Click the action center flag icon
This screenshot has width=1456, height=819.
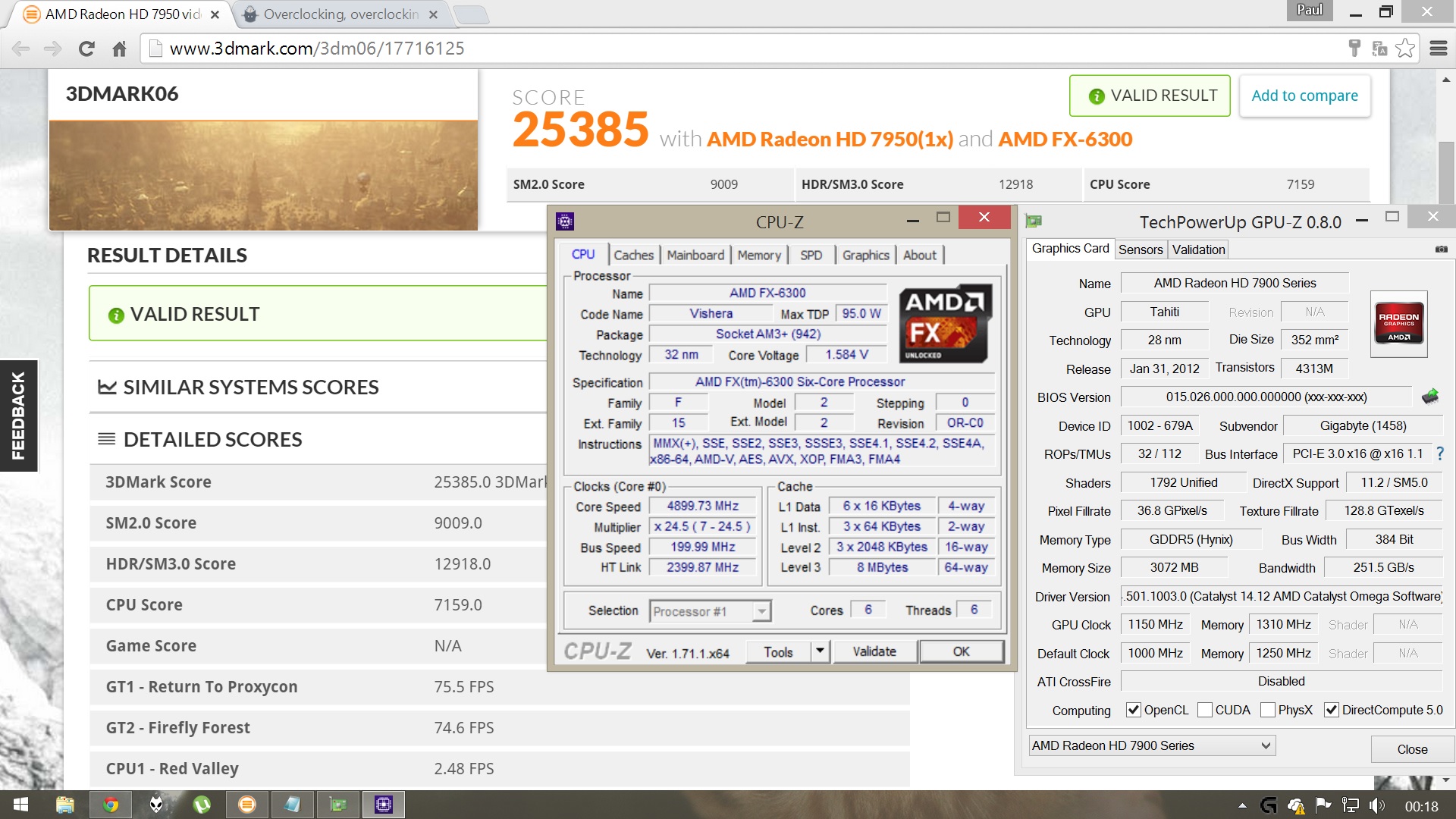pyautogui.click(x=1323, y=805)
